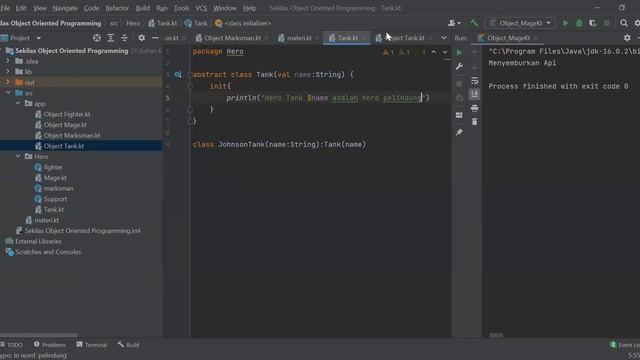Select Object Marksman.kt in project tree
This screenshot has width=640, height=360.
(x=72, y=136)
